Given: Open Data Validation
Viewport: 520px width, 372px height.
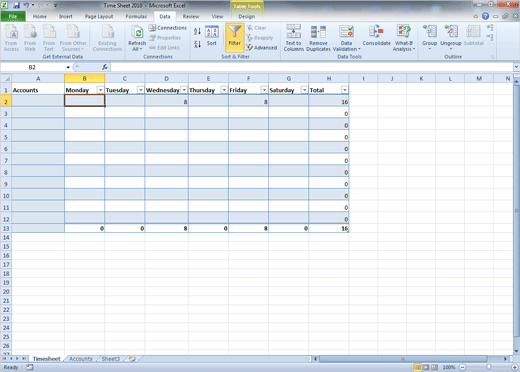Looking at the screenshot, I should pos(347,38).
